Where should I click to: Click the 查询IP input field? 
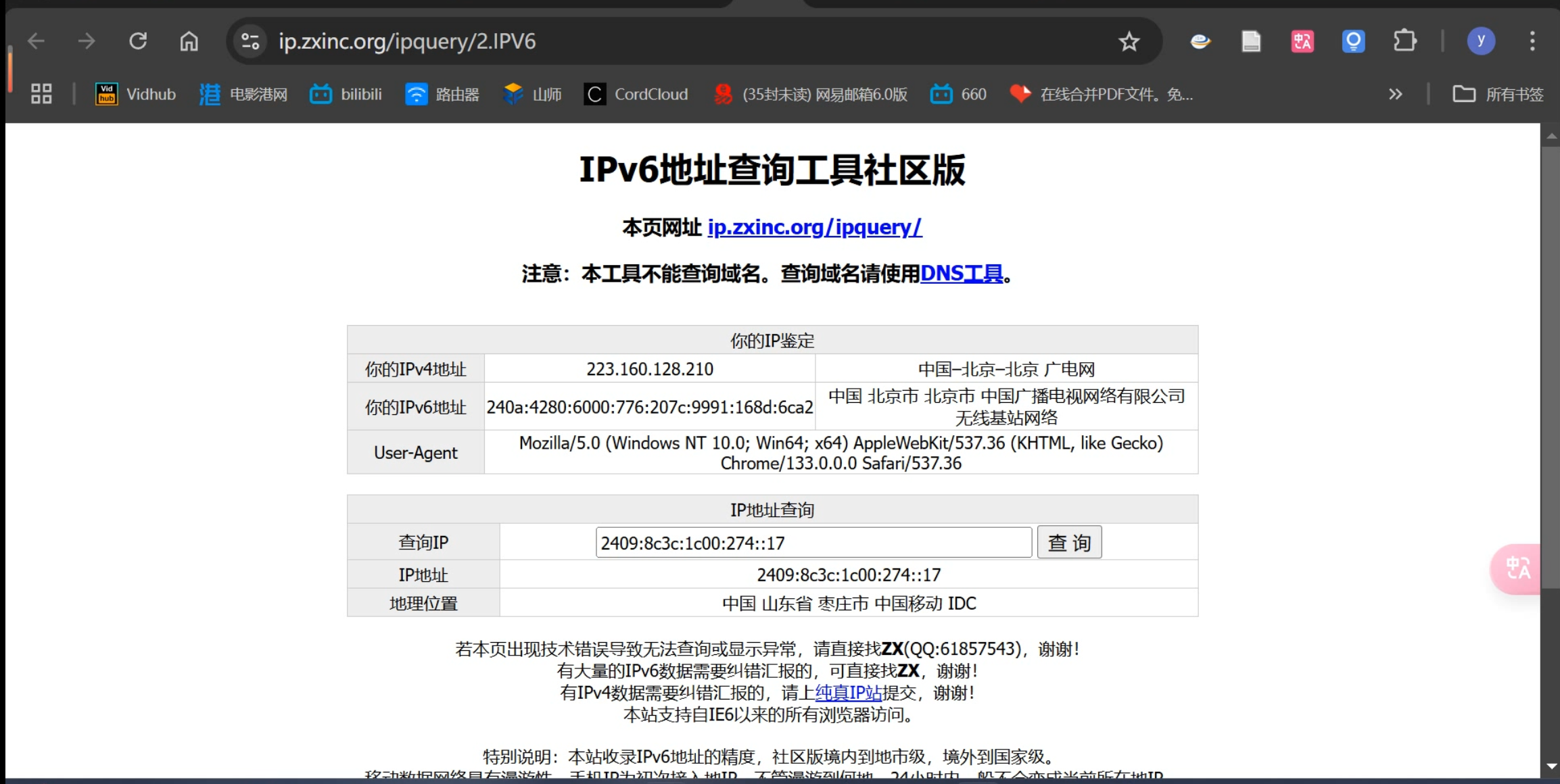click(x=813, y=543)
